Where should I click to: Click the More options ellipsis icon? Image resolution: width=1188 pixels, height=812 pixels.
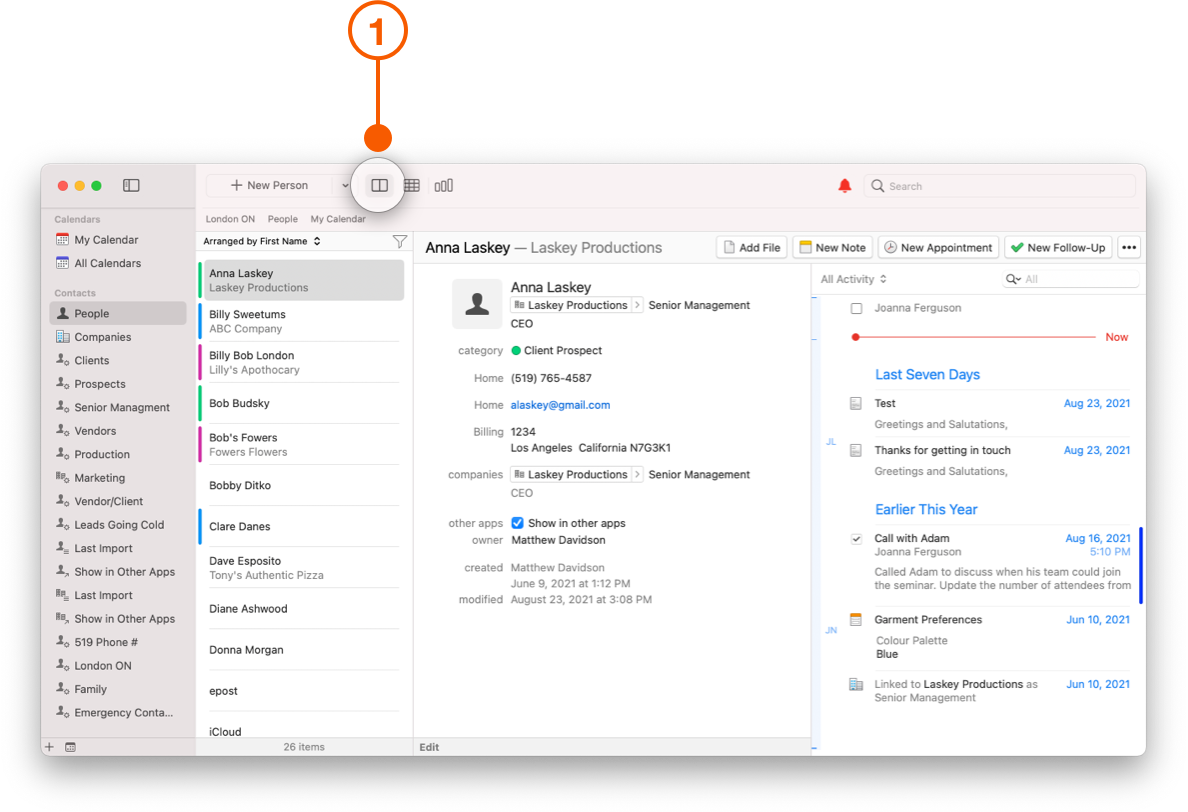coord(1129,247)
